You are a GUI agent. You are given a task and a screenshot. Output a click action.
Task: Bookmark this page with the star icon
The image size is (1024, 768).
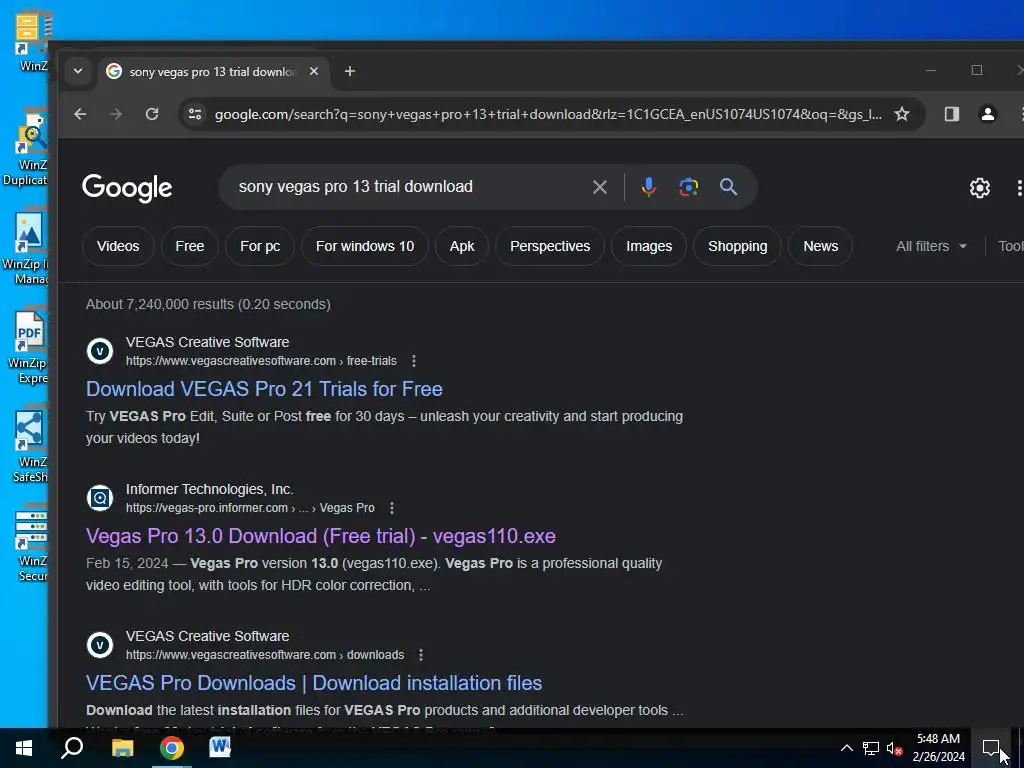[902, 114]
